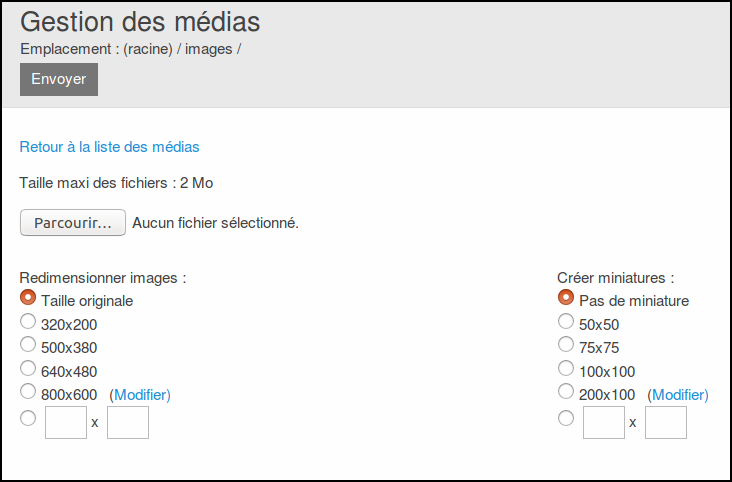Choose the 320x200 image resize option
Image resolution: width=732 pixels, height=482 pixels.
click(28, 322)
